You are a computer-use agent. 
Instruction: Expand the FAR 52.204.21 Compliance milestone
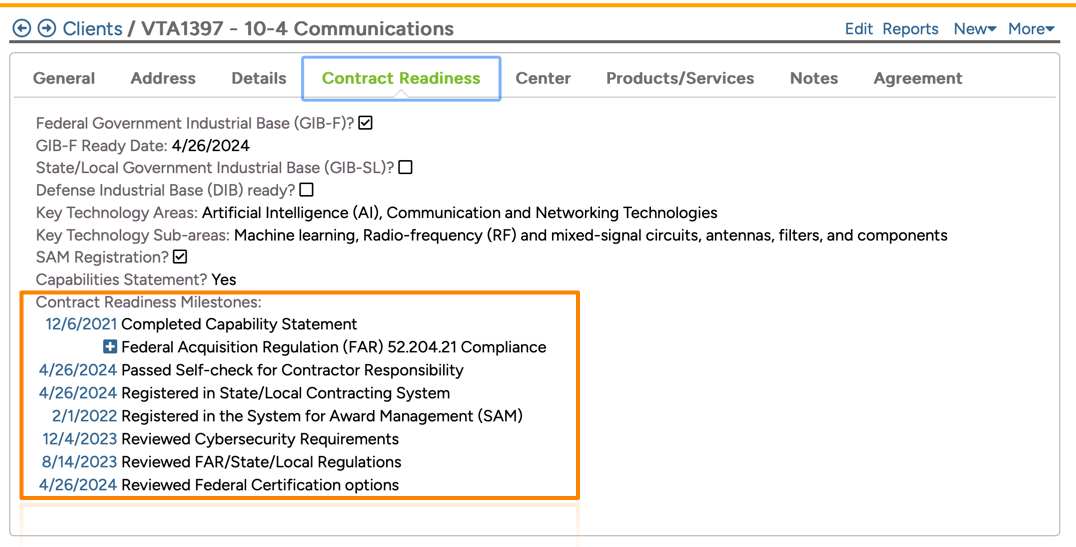(x=110, y=347)
